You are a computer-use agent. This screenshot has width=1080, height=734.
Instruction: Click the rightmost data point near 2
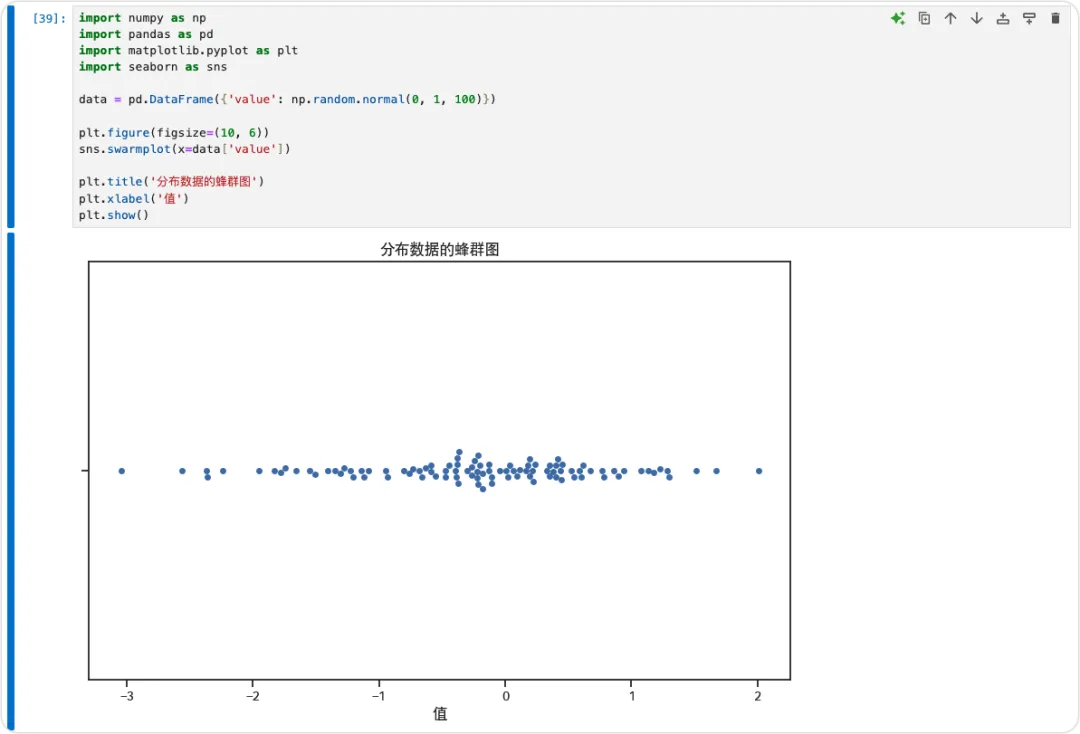tap(759, 471)
